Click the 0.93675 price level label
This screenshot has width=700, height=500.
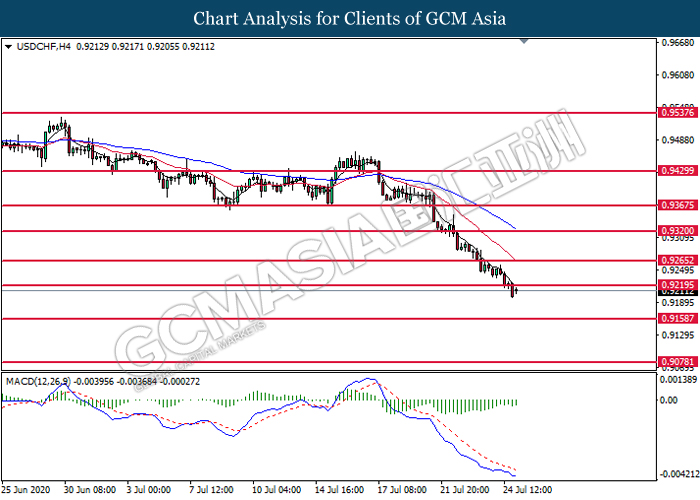tap(678, 205)
